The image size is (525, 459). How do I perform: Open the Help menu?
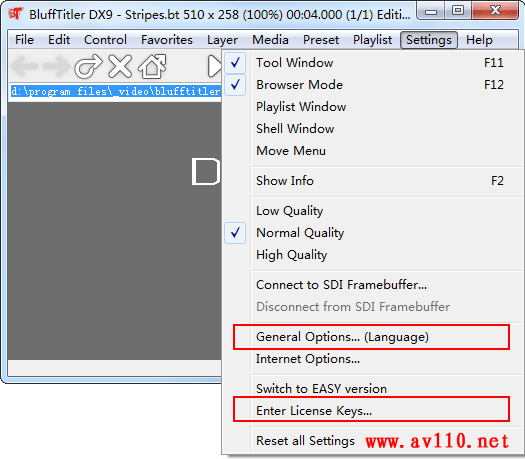[x=479, y=40]
